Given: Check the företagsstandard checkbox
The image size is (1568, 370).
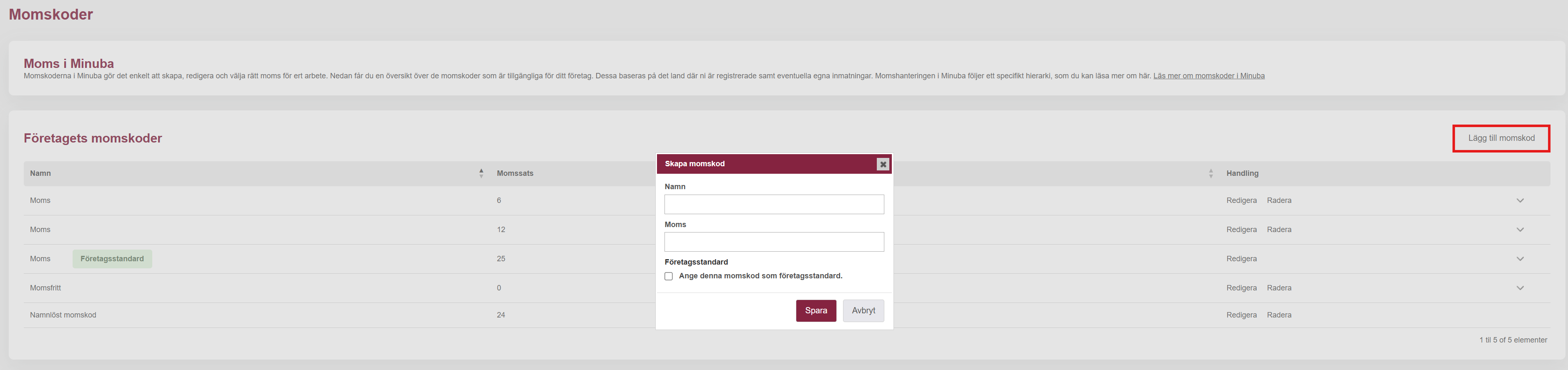Looking at the screenshot, I should [x=668, y=276].
